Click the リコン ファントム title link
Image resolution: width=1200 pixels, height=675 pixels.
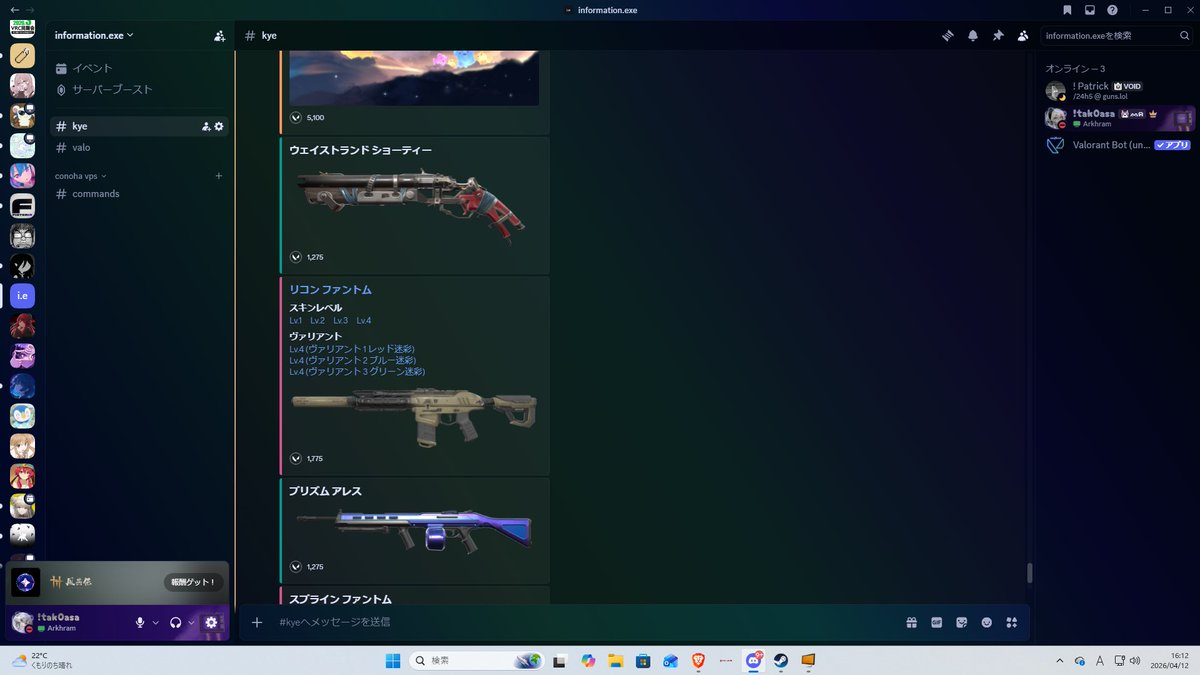click(330, 290)
